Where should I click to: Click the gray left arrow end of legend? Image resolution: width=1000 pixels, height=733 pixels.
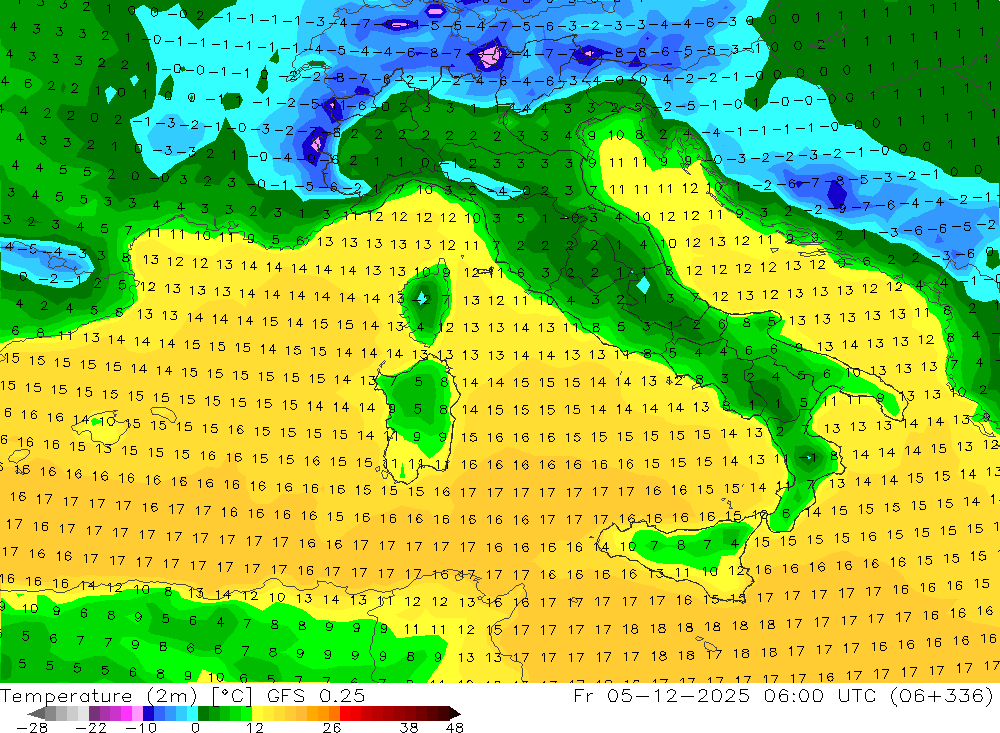(x=37, y=713)
